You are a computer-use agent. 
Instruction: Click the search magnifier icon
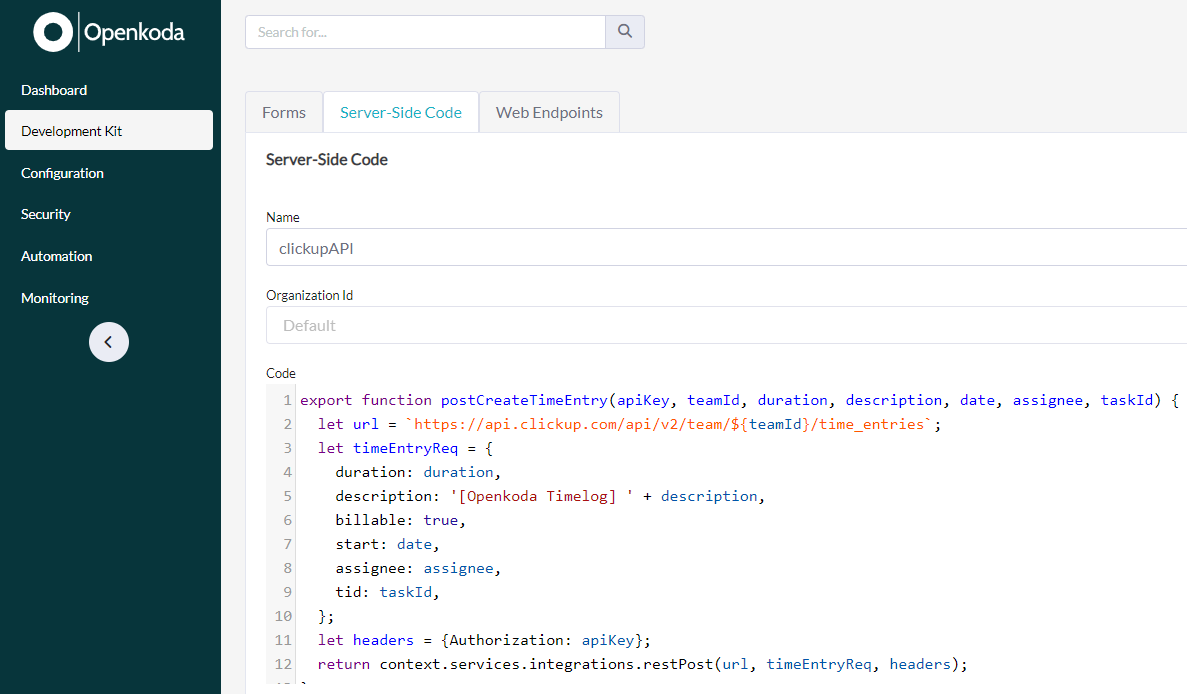[x=624, y=31]
